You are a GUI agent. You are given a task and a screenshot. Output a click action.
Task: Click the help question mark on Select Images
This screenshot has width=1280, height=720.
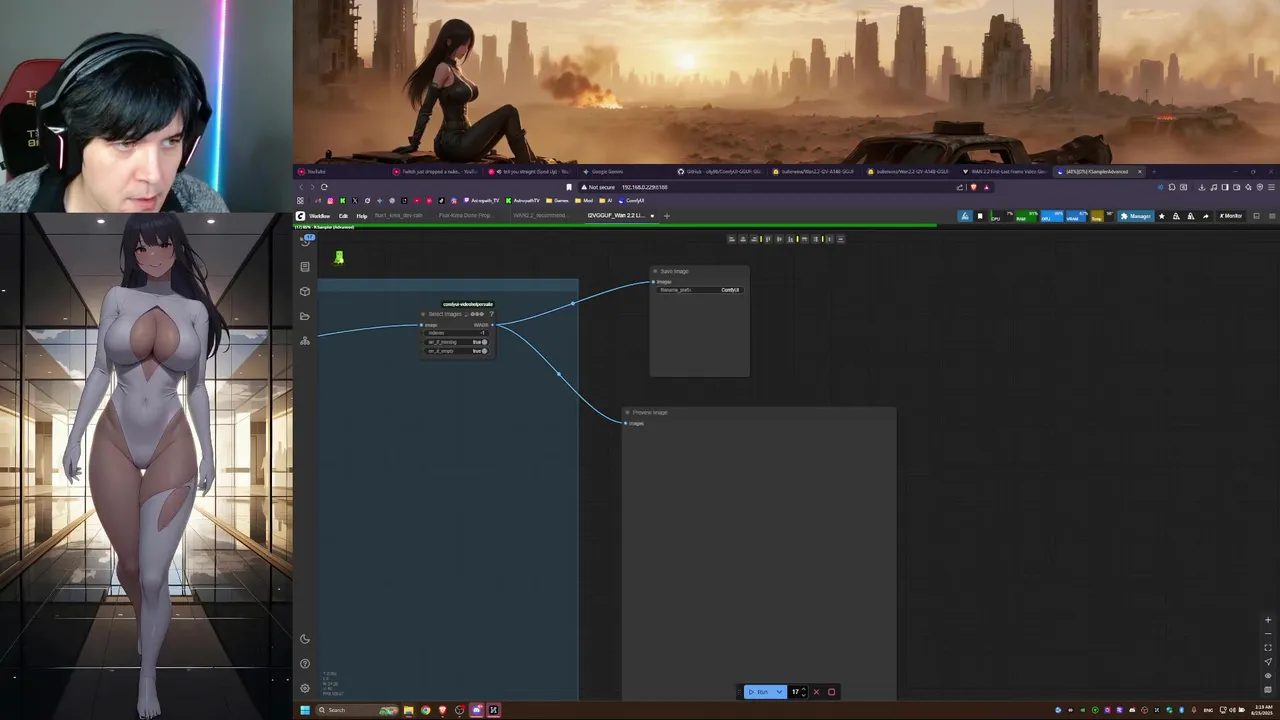(x=491, y=314)
